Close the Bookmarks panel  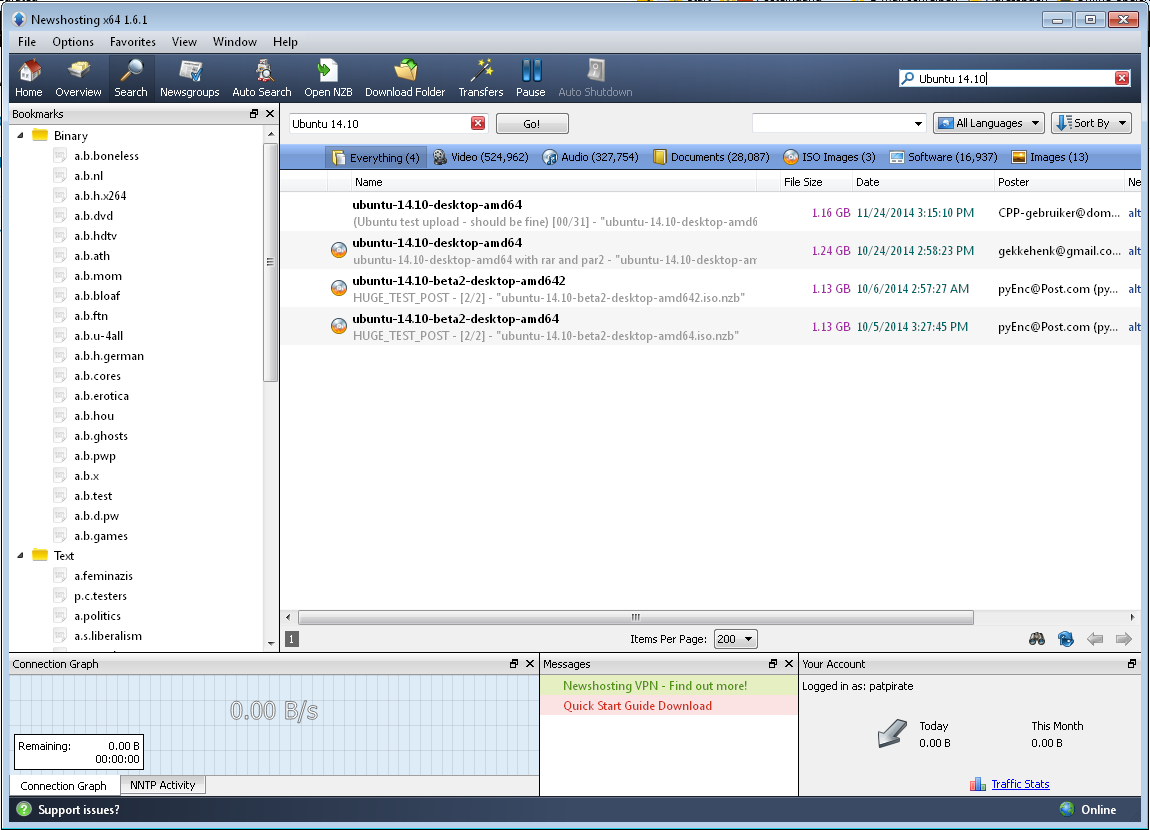(x=270, y=114)
